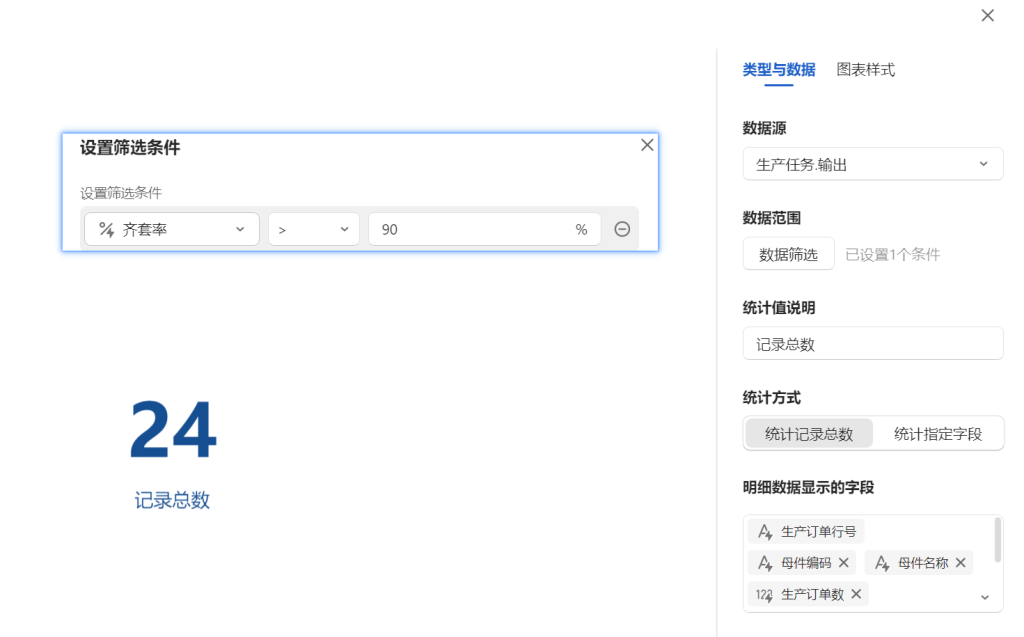Click the number icon of 生产订单数
The height and width of the screenshot is (637, 1024).
tap(764, 595)
